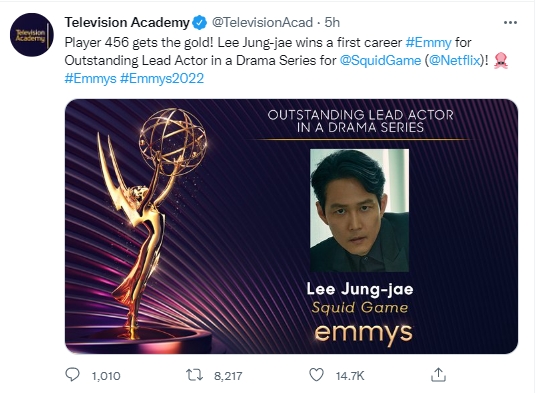This screenshot has height=393, width=538.
Task: Follow the #Emmys2022 hashtag
Action: coord(162,79)
